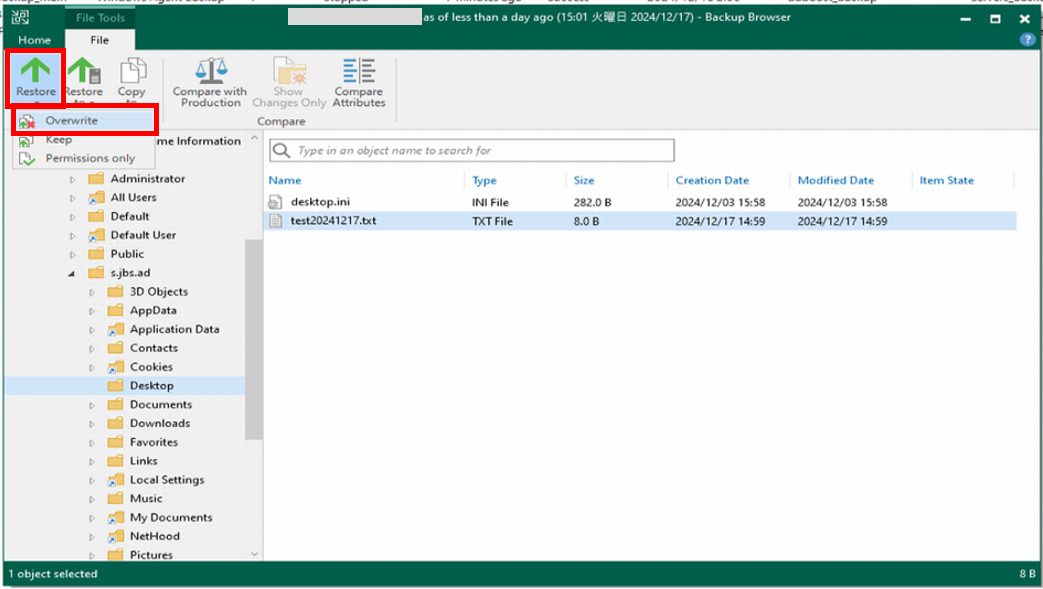
Task: Select the AppData folder in tree
Action: [153, 310]
